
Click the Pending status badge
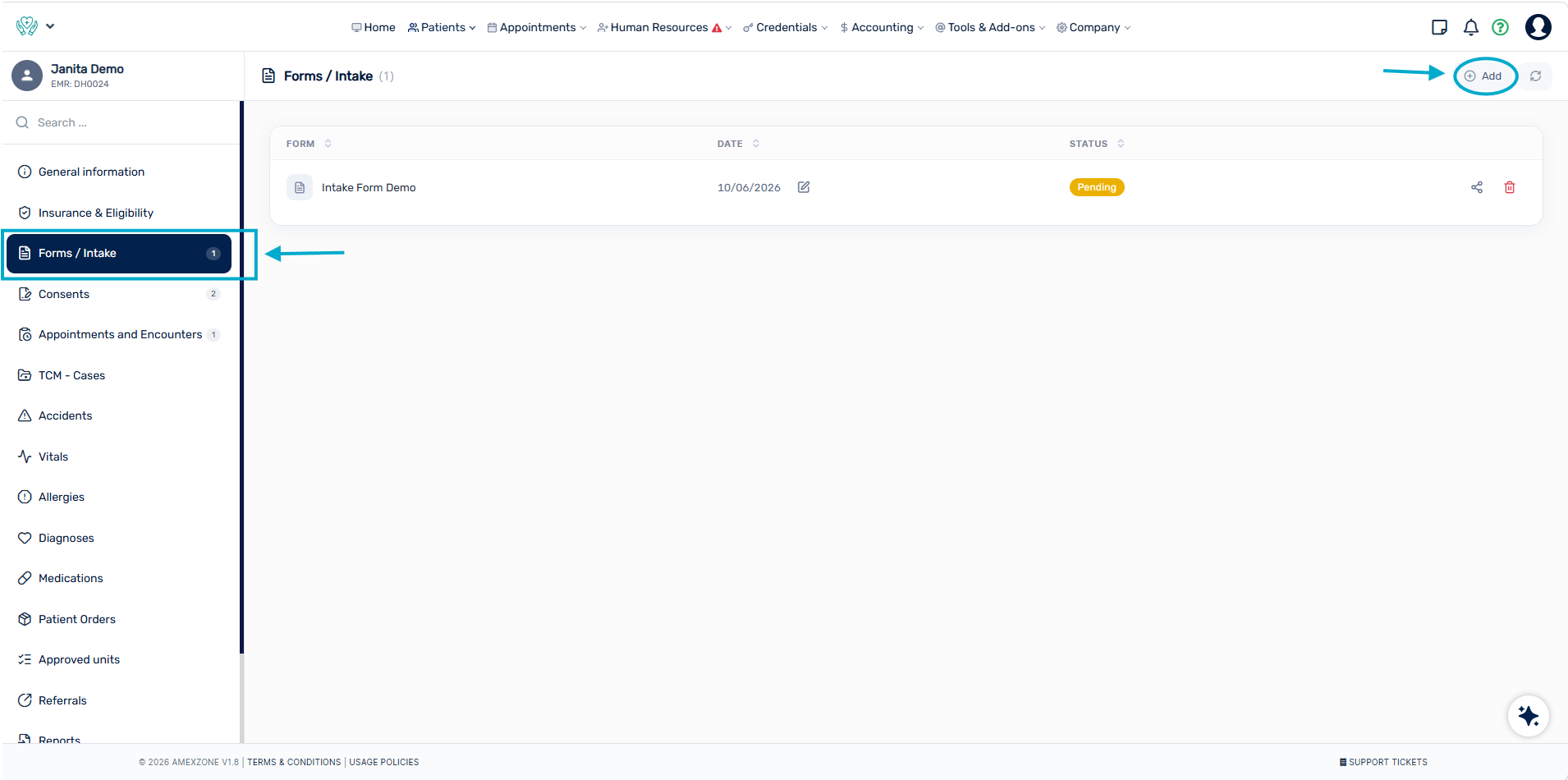click(1097, 187)
